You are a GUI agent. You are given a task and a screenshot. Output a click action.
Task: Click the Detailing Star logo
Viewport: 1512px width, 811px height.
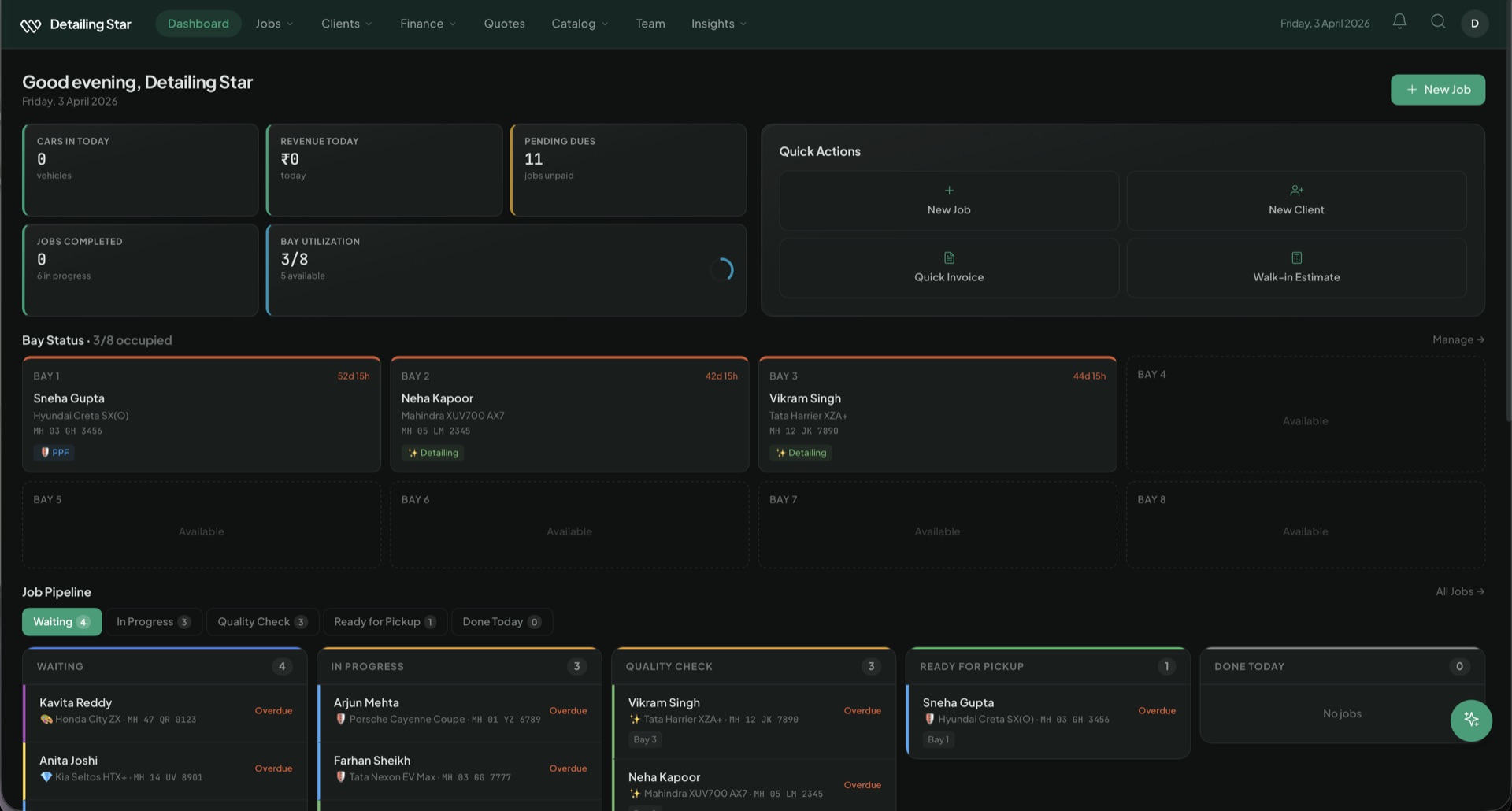(75, 24)
